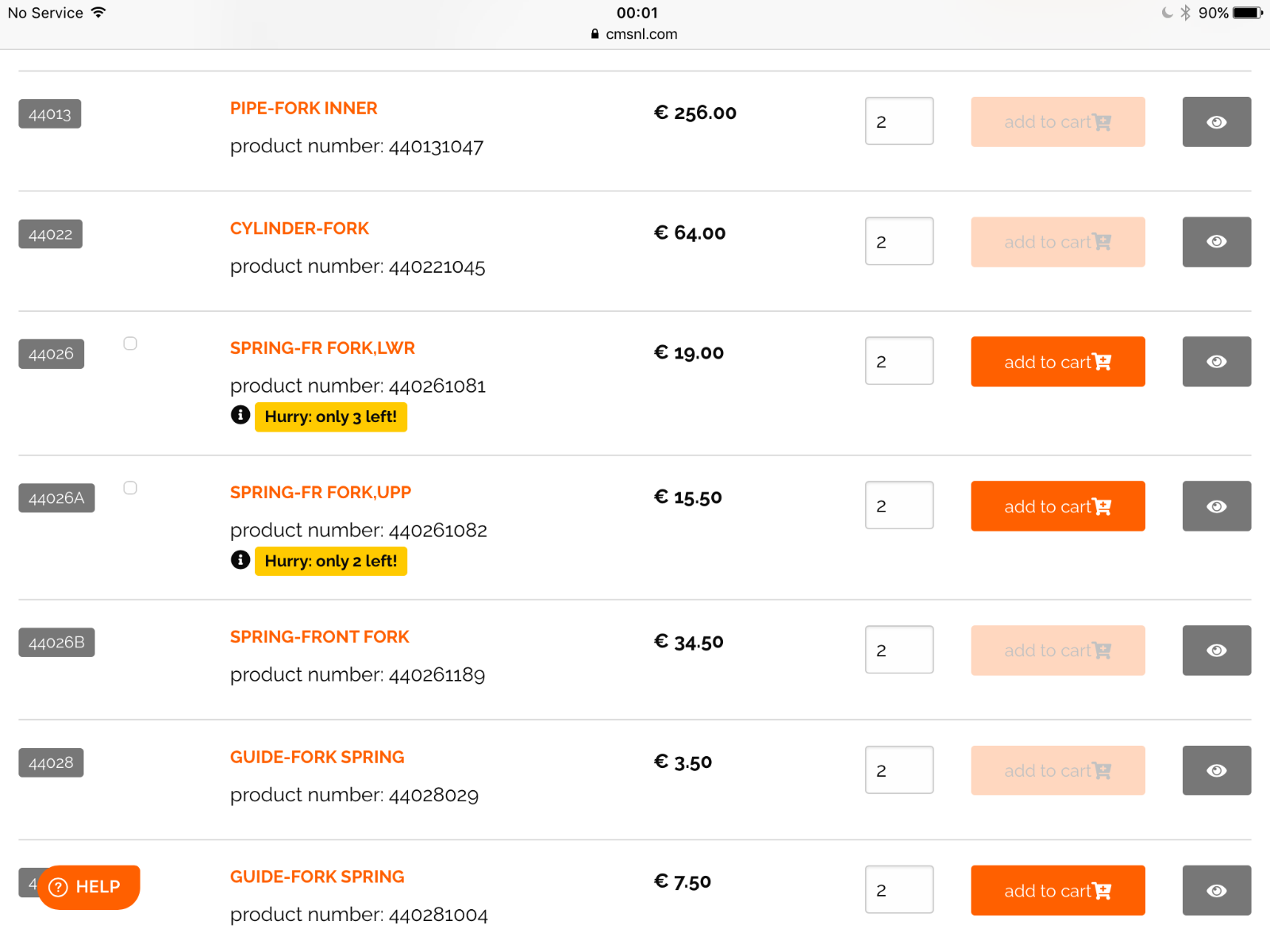Screen dimensions: 1270x952
Task: Add SPRING-FR FORK,LWR to cart
Action: [1057, 362]
